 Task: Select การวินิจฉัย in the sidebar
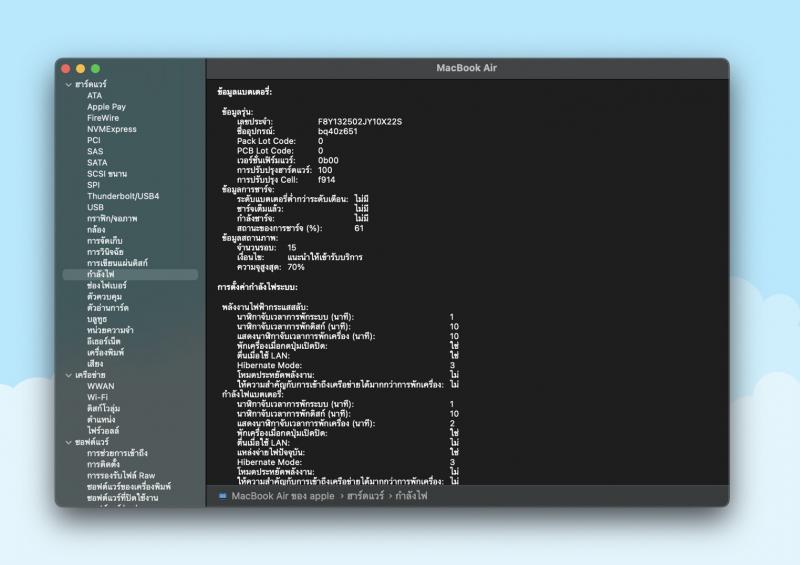click(105, 252)
